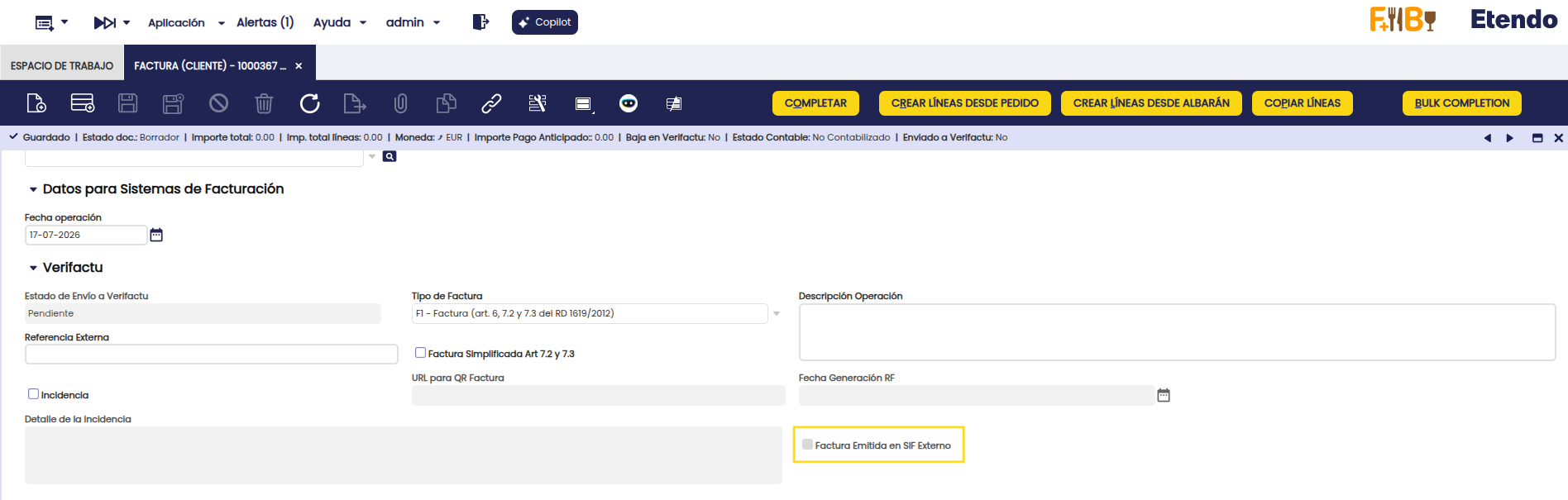Viewport: 1568px width, 500px height.
Task: Create a new record in form
Action: pos(36,103)
